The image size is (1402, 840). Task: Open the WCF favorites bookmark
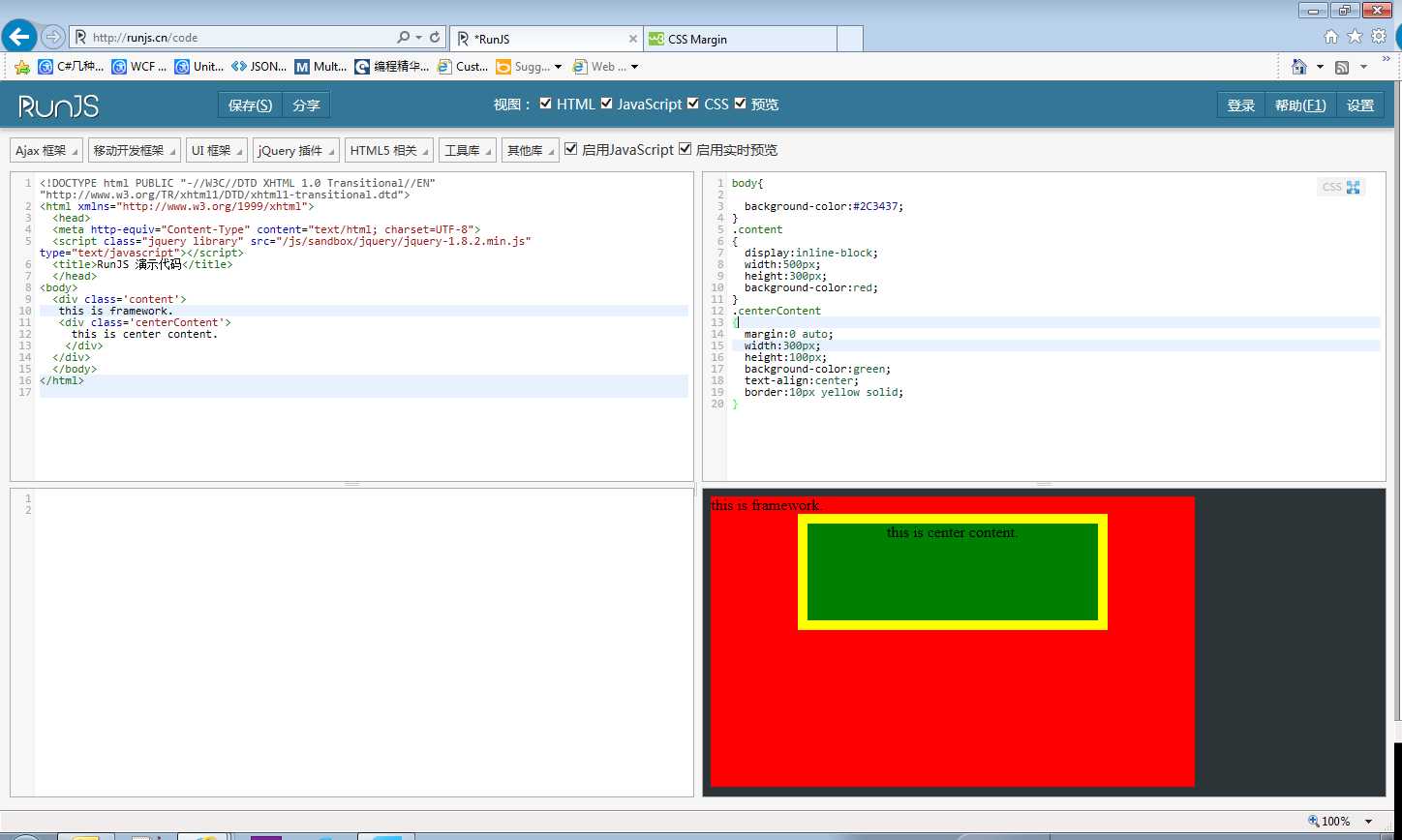(x=139, y=67)
